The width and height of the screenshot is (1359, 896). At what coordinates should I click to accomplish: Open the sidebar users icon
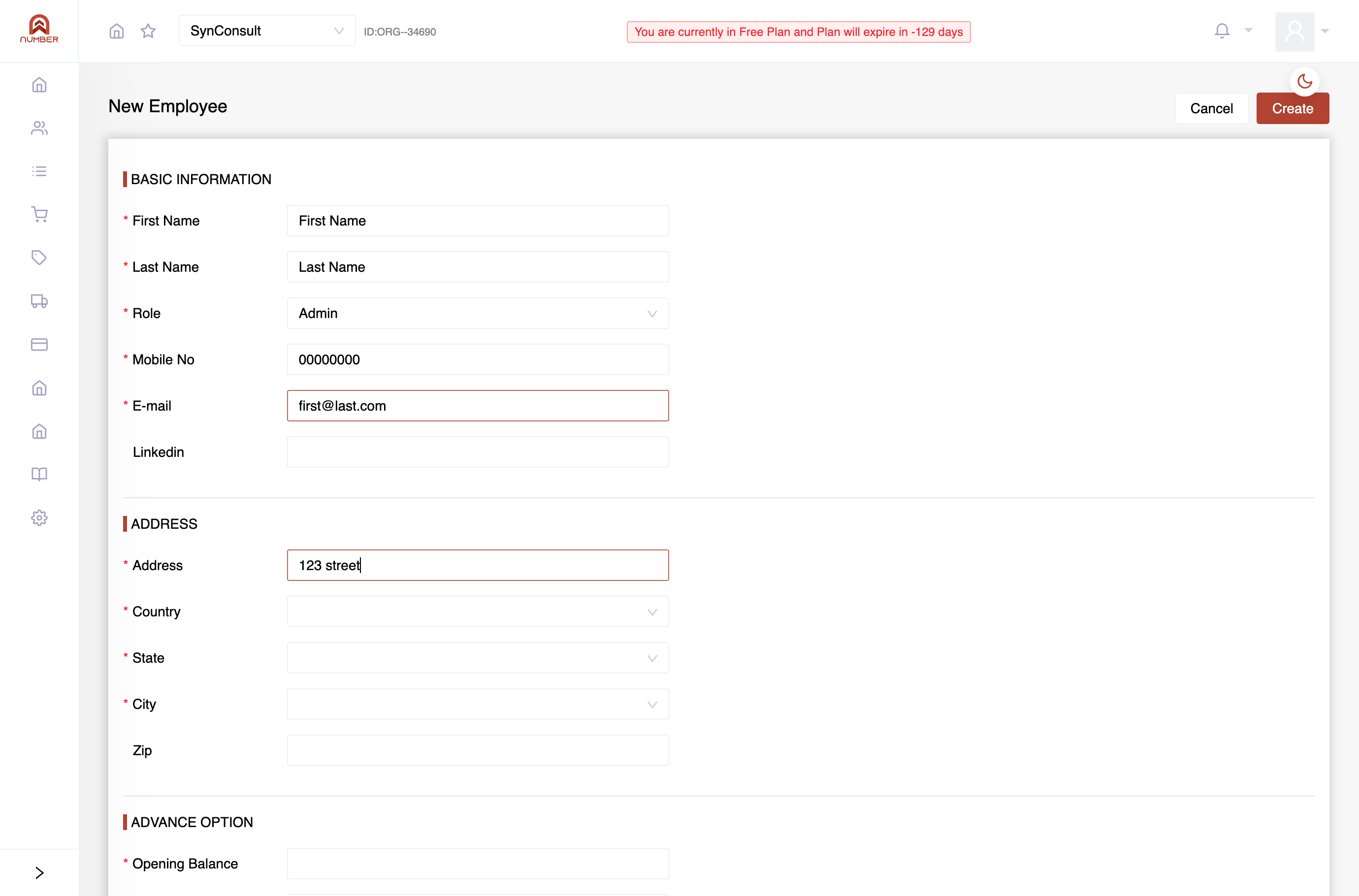39,128
